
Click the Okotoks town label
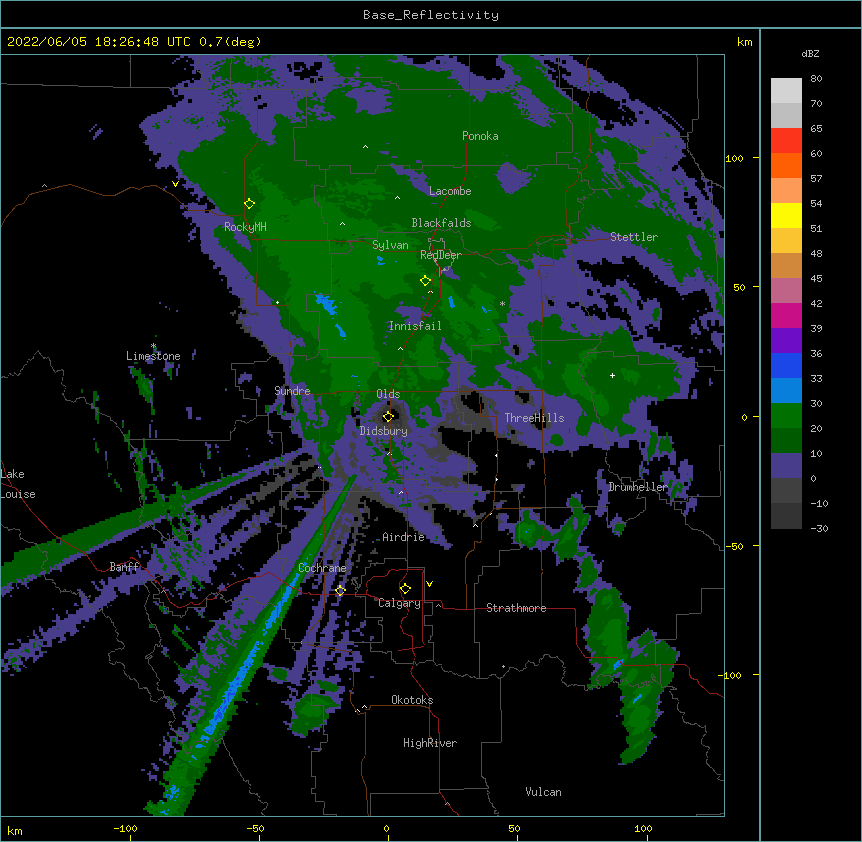[412, 700]
